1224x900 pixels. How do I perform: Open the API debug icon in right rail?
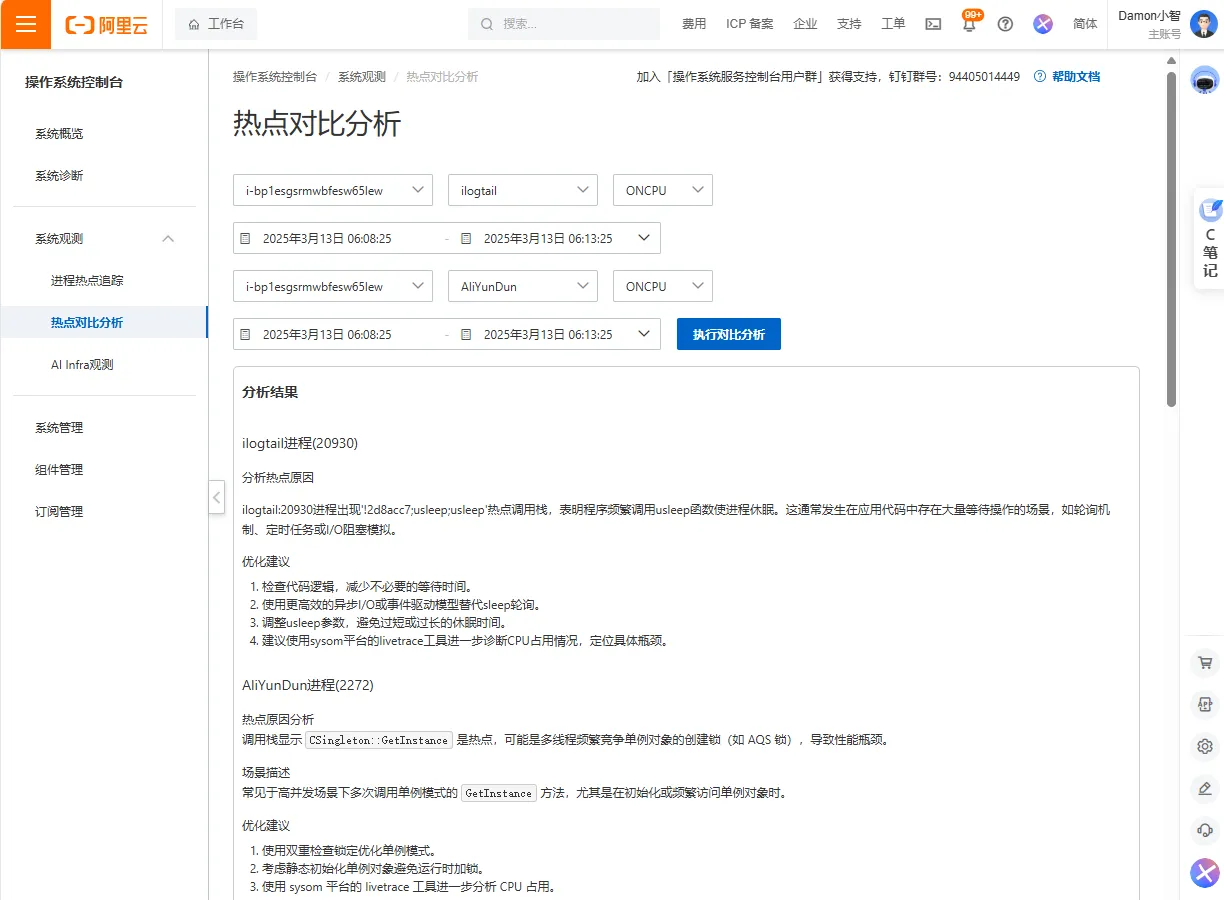point(1205,704)
